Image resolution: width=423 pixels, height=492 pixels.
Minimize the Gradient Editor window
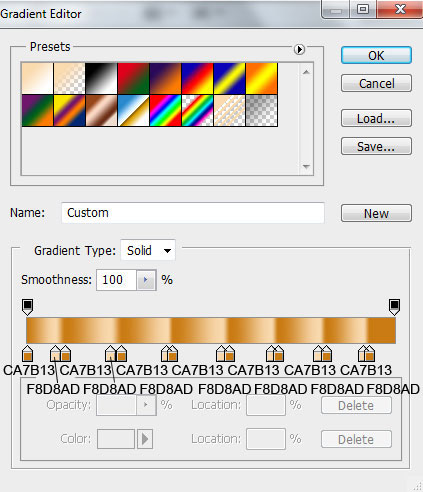(x=336, y=10)
